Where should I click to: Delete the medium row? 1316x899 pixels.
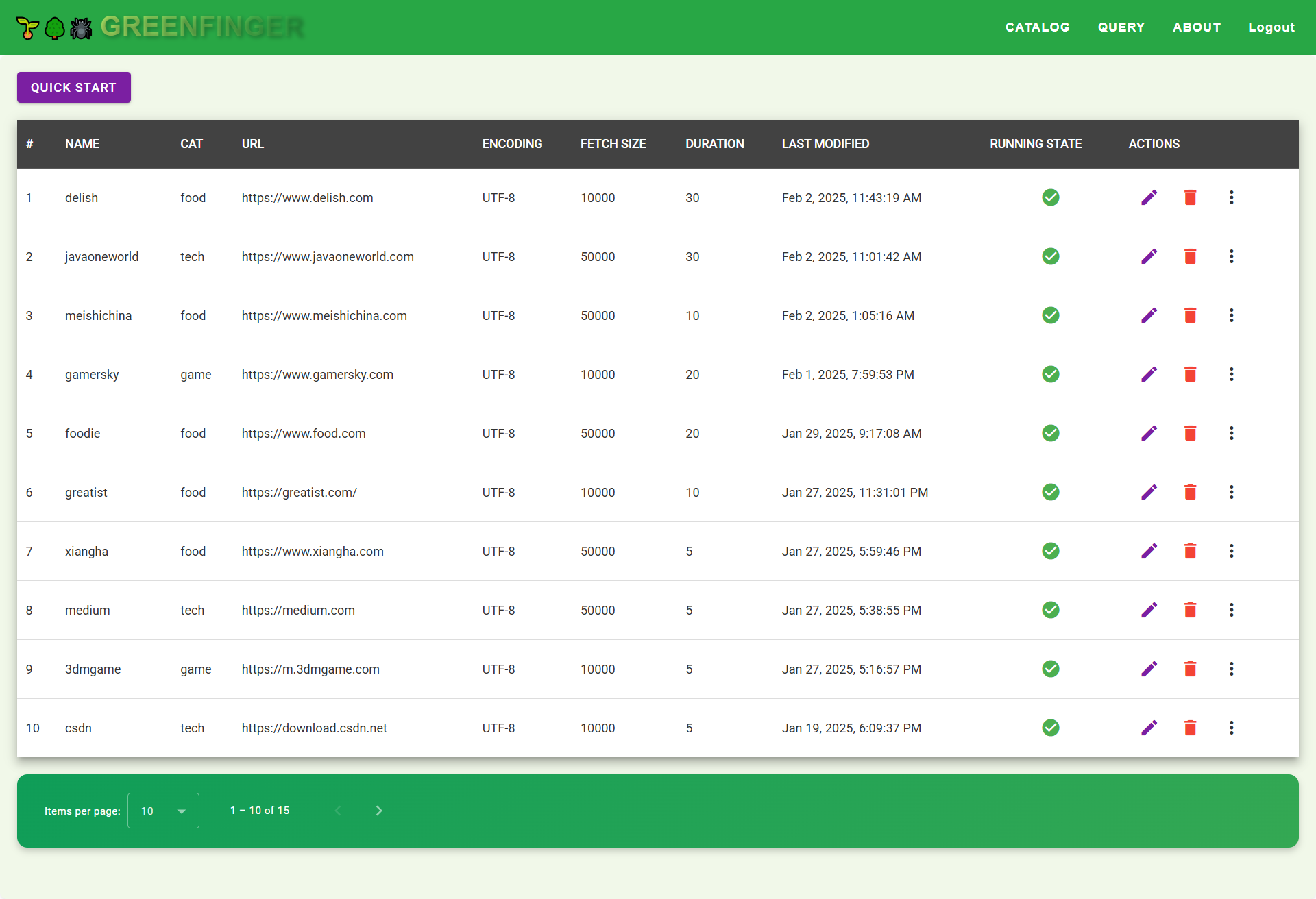tap(1191, 610)
